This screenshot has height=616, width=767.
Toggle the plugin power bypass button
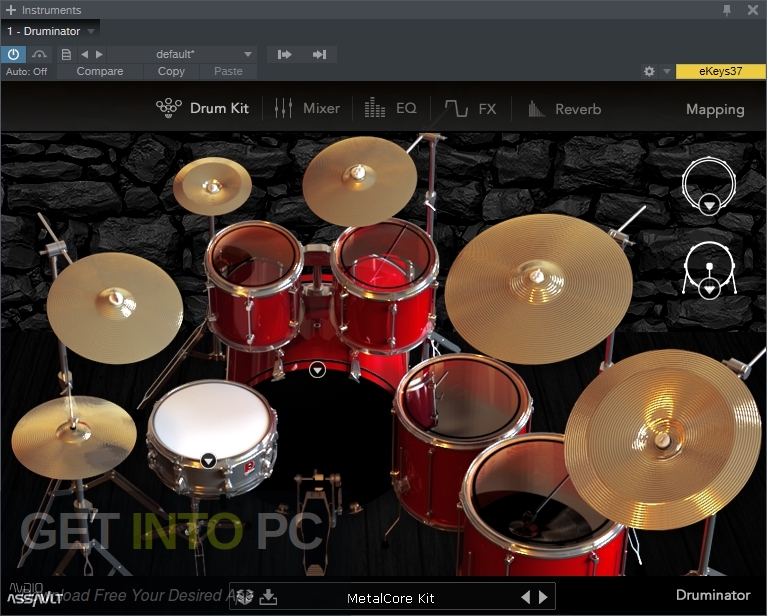13,54
